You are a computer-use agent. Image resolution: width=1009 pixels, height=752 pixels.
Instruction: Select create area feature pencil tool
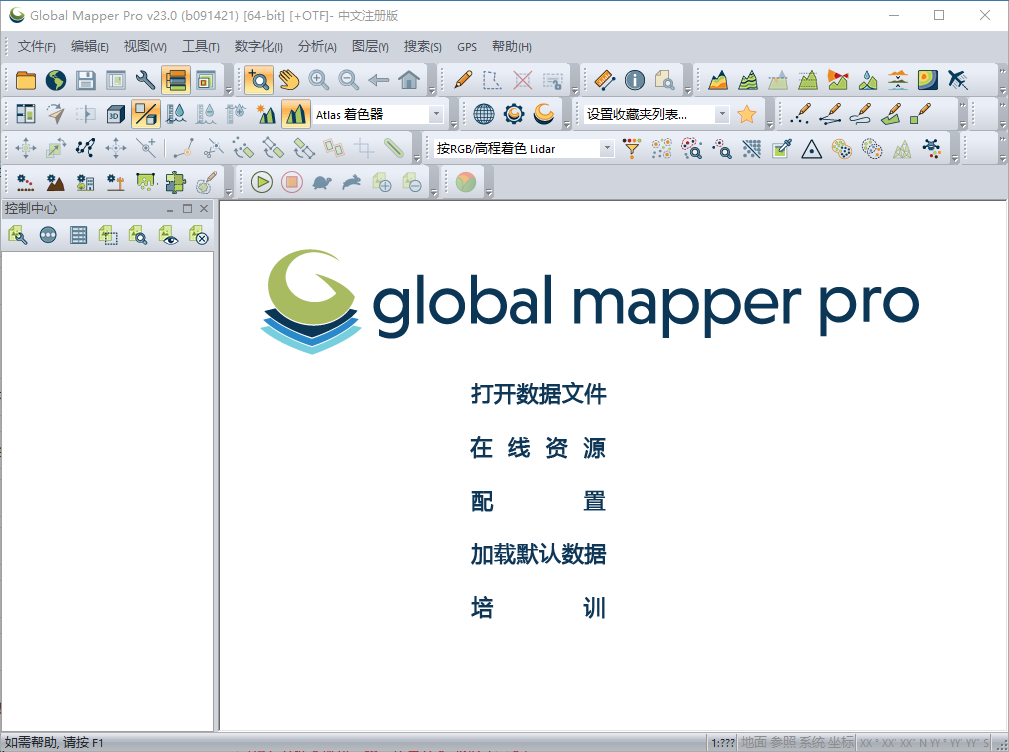tap(891, 115)
